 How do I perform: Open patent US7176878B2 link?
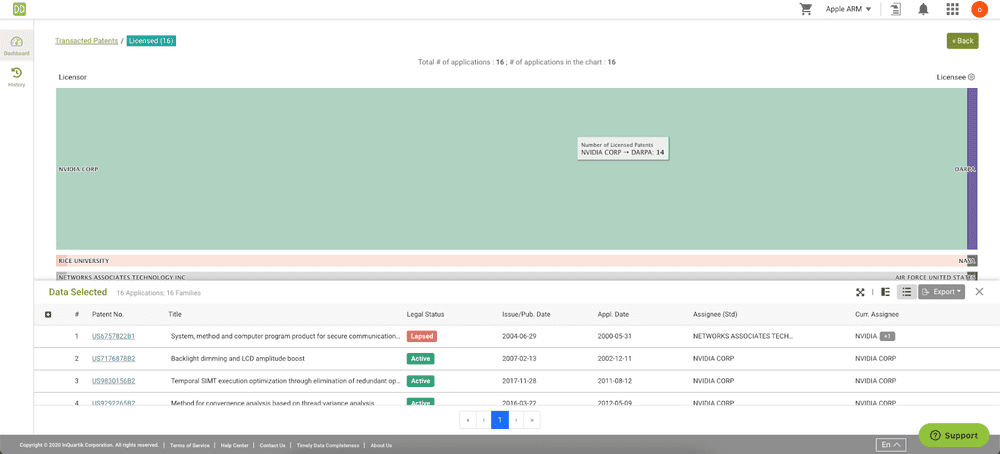(x=114, y=358)
